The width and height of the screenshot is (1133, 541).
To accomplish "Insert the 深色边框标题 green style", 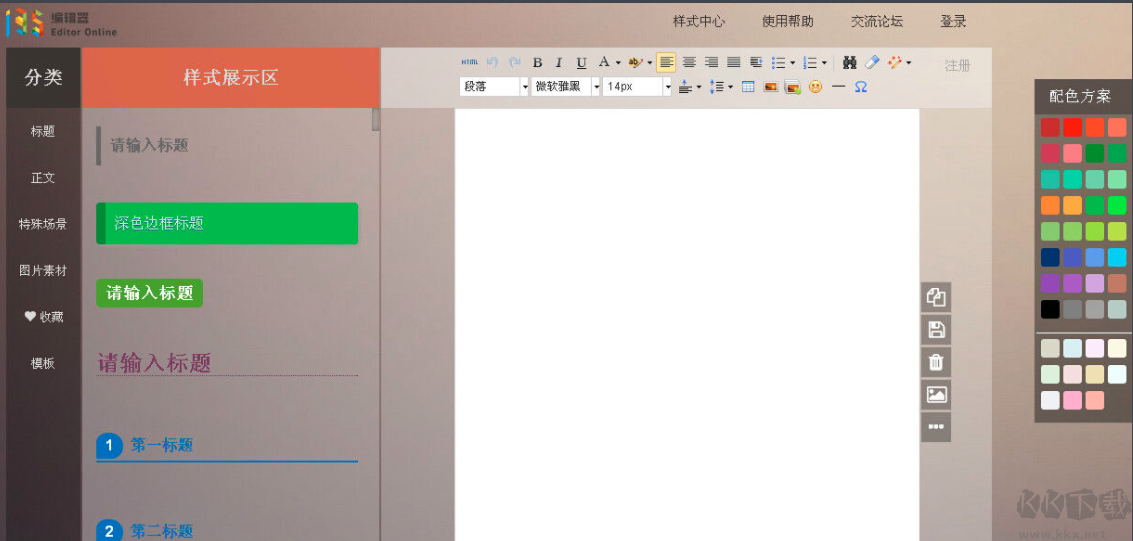I will [x=227, y=223].
